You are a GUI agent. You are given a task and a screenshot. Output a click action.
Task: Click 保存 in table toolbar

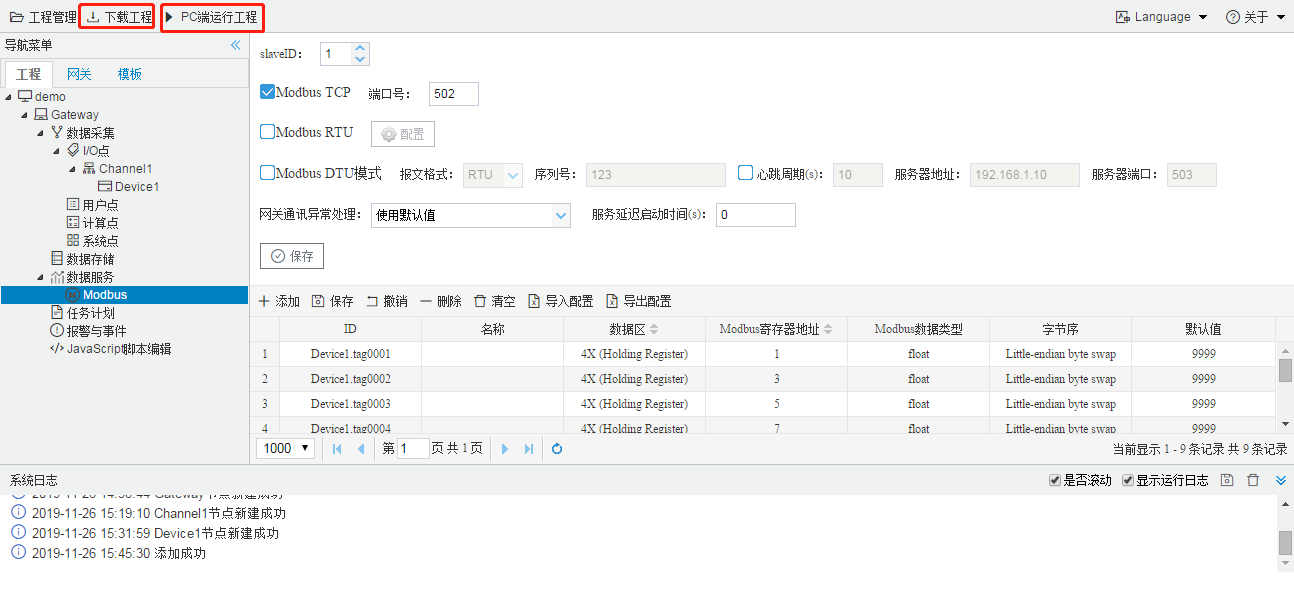coord(332,301)
